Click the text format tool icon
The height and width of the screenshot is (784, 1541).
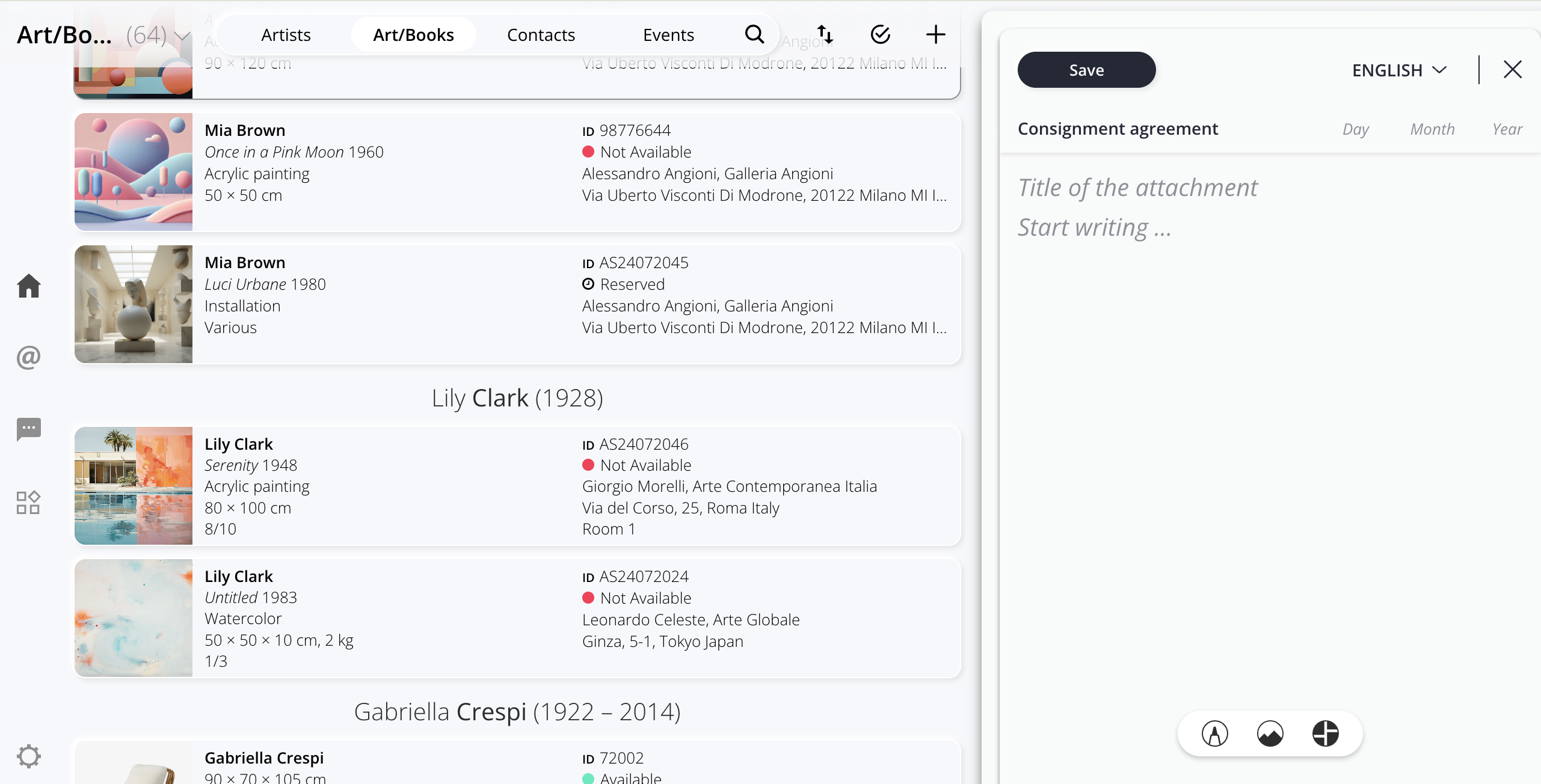1214,733
